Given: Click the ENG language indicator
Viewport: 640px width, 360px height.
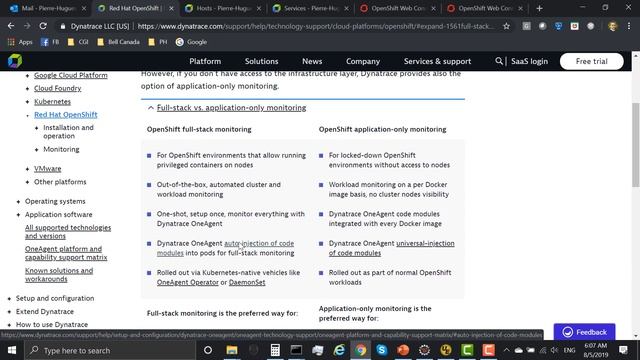Looking at the screenshot, I should pos(569,350).
